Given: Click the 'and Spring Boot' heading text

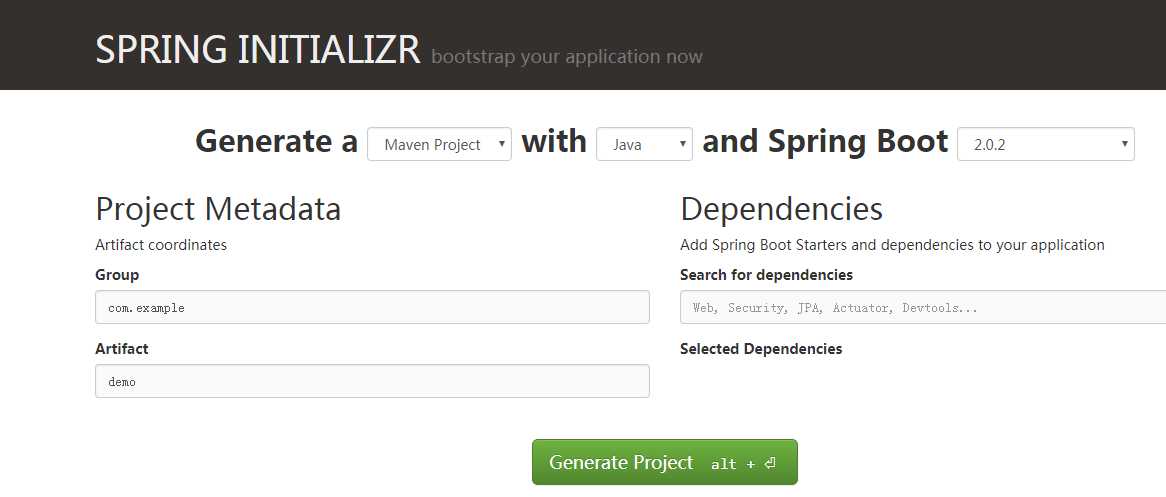Looking at the screenshot, I should [x=825, y=142].
